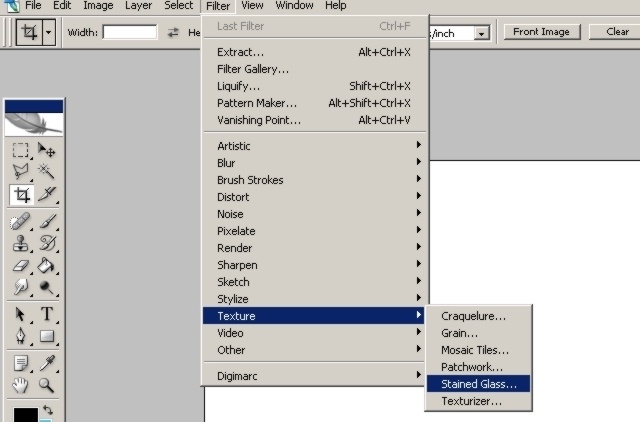Select the Hand tool
Screen dimensions: 640x422
(x=20, y=385)
